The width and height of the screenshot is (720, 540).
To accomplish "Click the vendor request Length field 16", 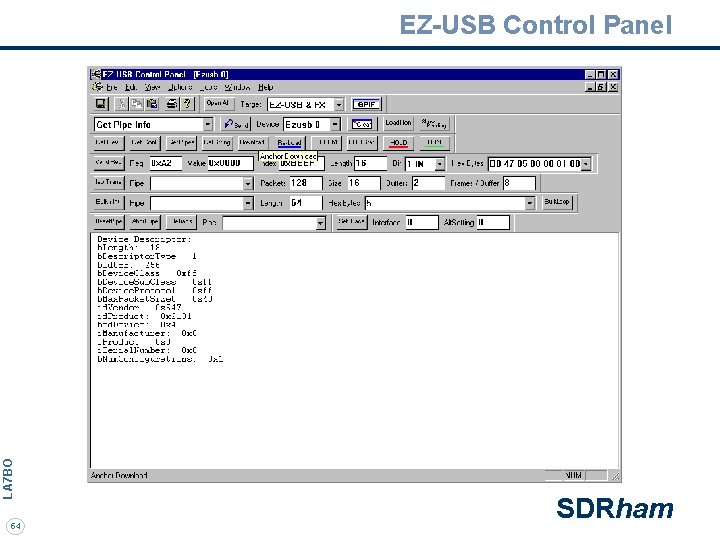I will tap(371, 164).
